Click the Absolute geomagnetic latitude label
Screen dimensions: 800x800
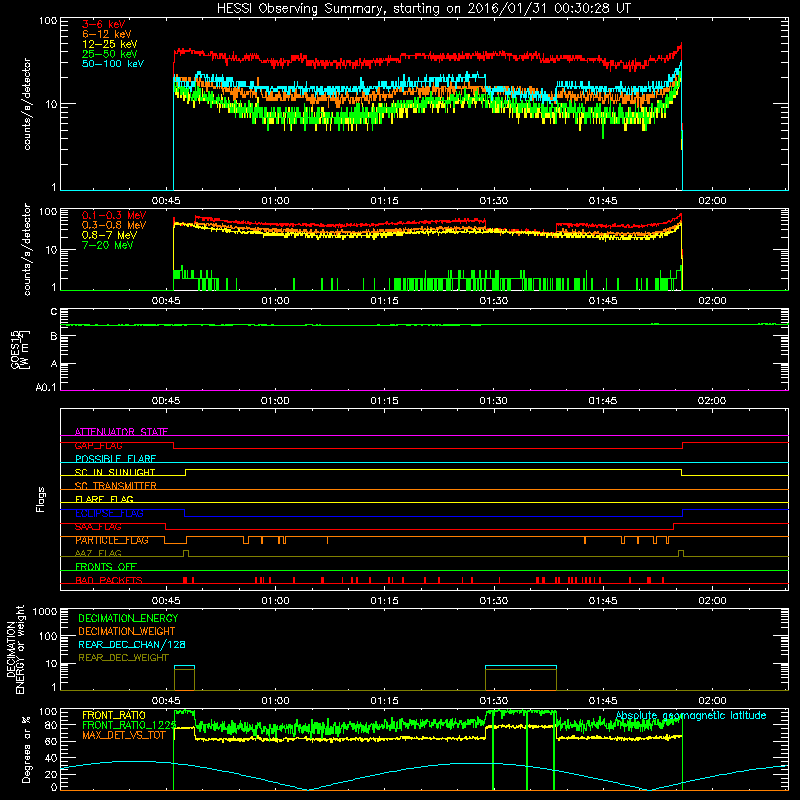pos(691,715)
